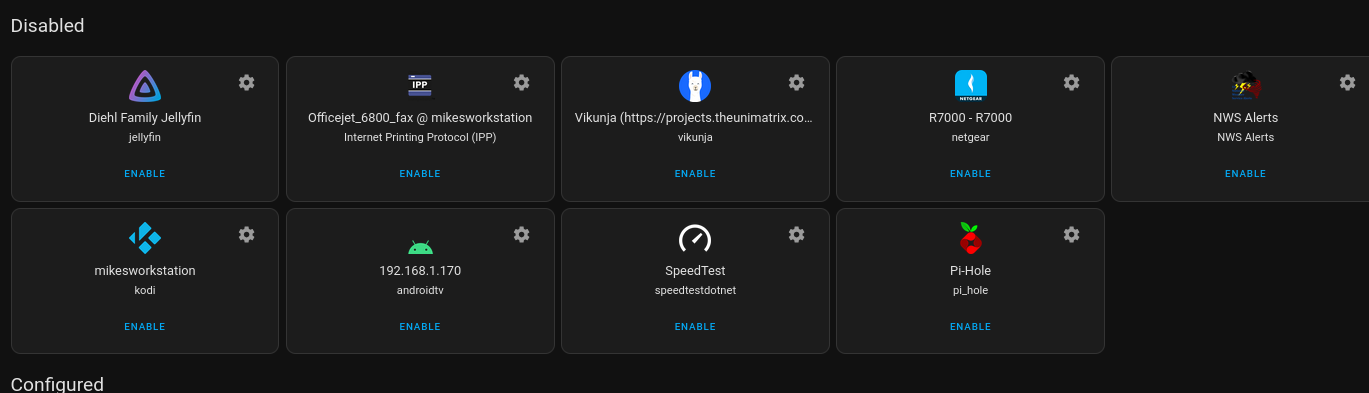Screen dimensions: 1369x393
Task: Enable the Pi-Hole integration
Action: pyautogui.click(x=970, y=327)
